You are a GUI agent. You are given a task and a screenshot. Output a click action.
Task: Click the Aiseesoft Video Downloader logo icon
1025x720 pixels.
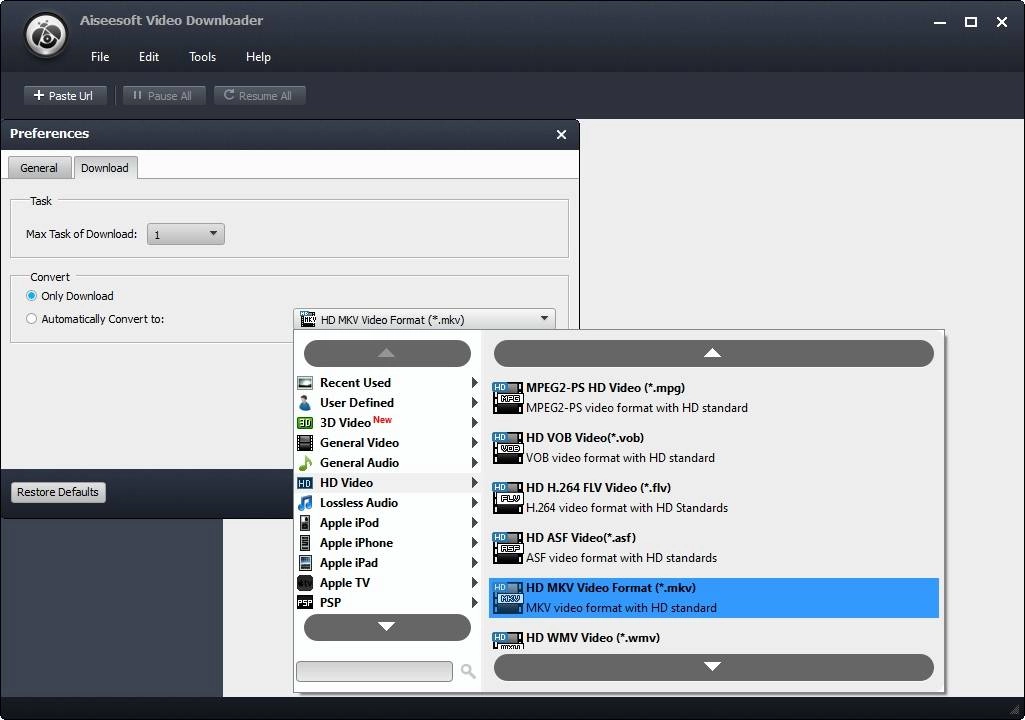(46, 35)
